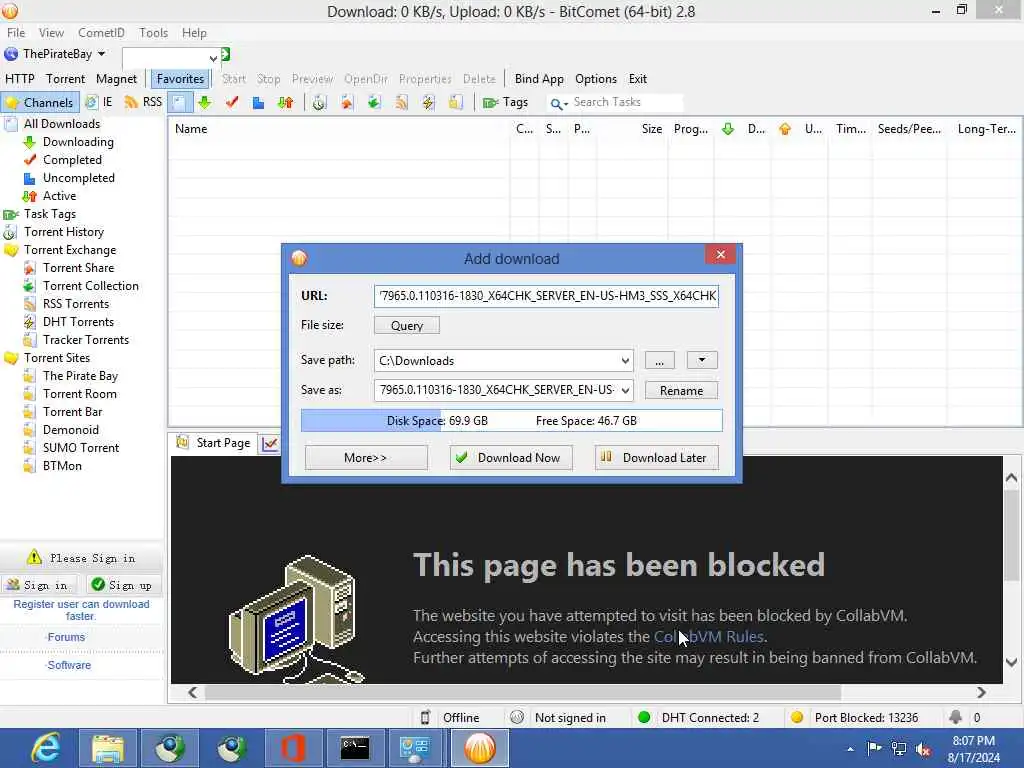The image size is (1024, 768).
Task: Open the Software link
Action: click(x=69, y=665)
